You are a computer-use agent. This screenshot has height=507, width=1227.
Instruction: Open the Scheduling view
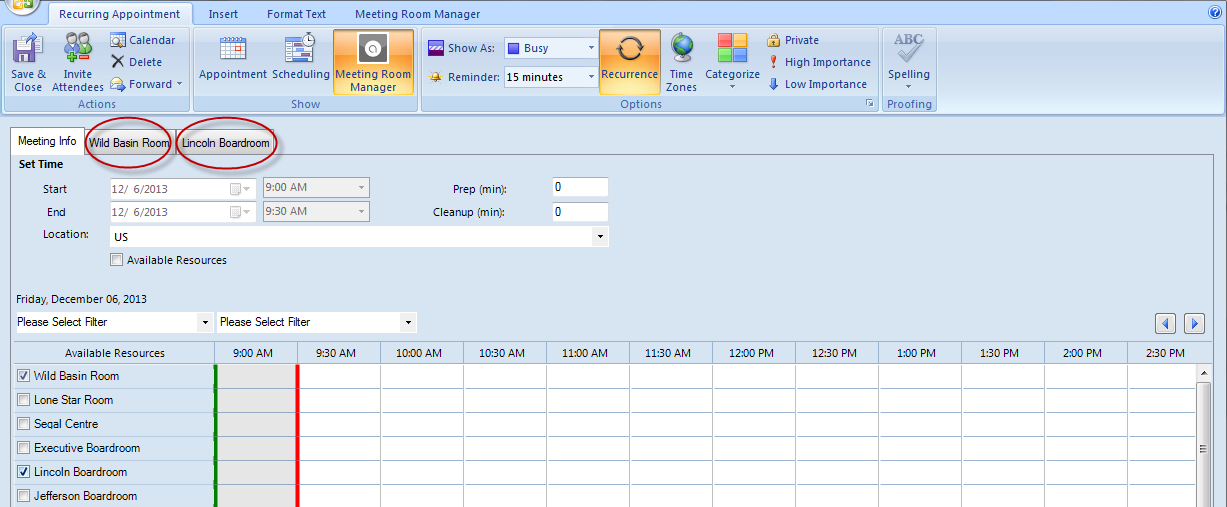pyautogui.click(x=300, y=61)
